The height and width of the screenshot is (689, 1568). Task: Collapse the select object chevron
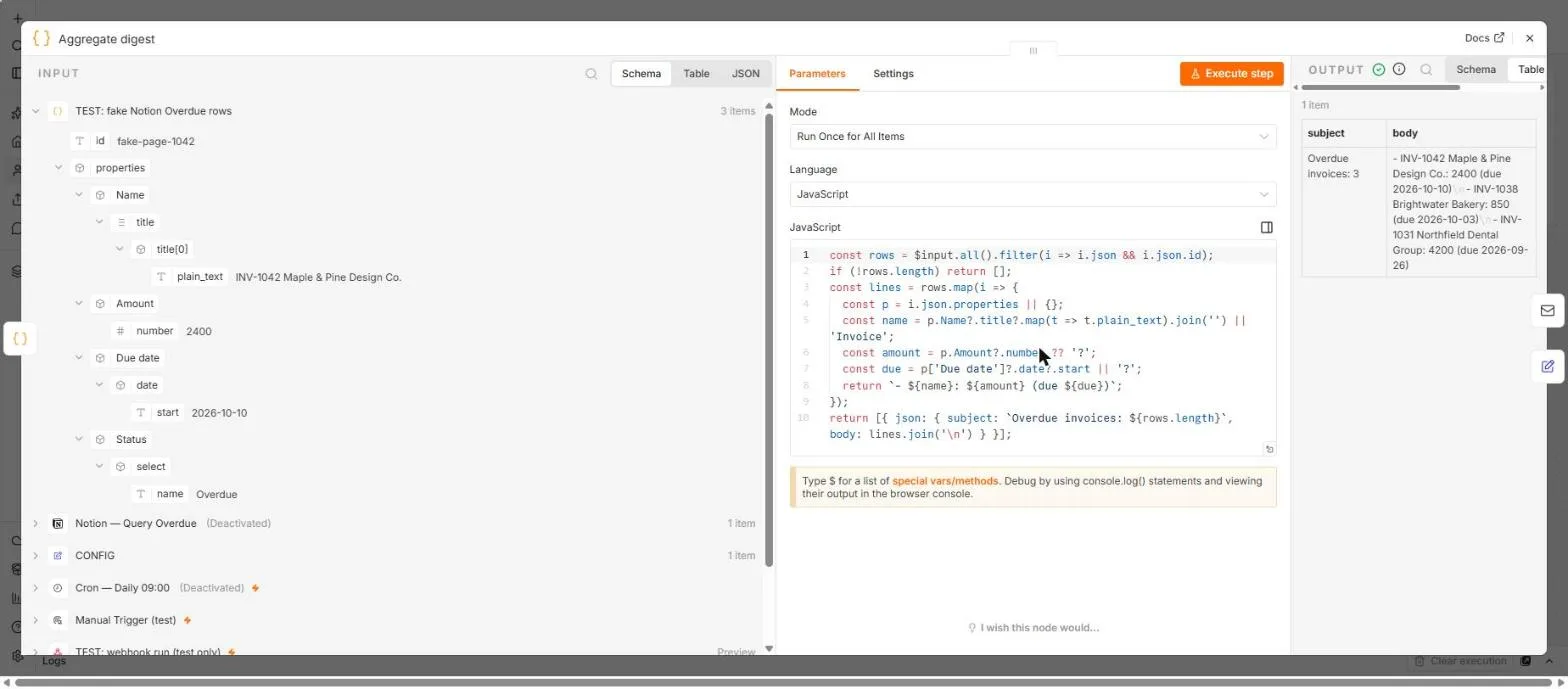tap(99, 466)
